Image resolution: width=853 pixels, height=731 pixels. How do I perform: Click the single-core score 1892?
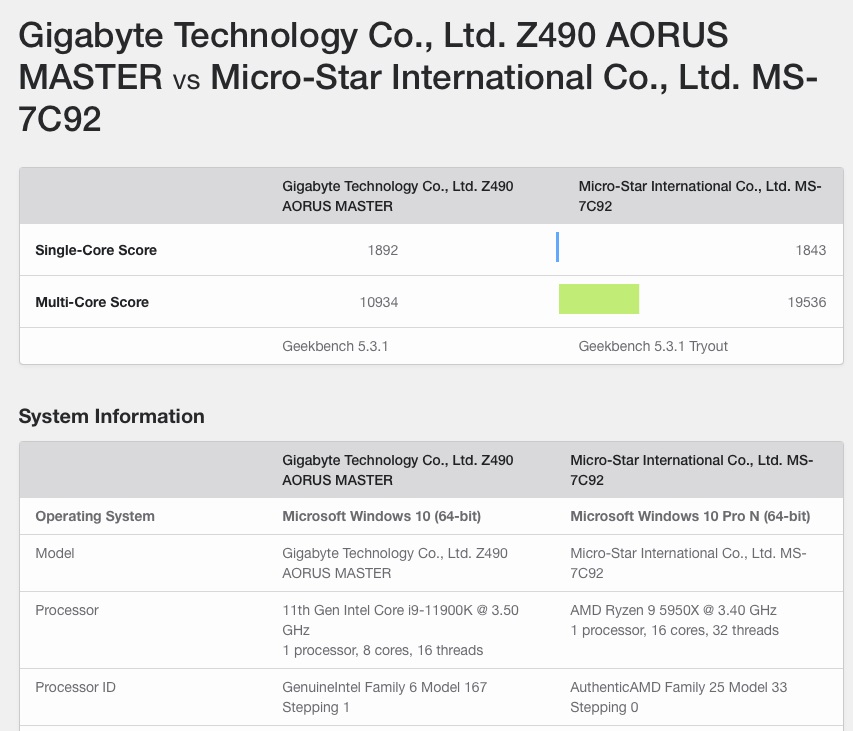click(x=385, y=250)
